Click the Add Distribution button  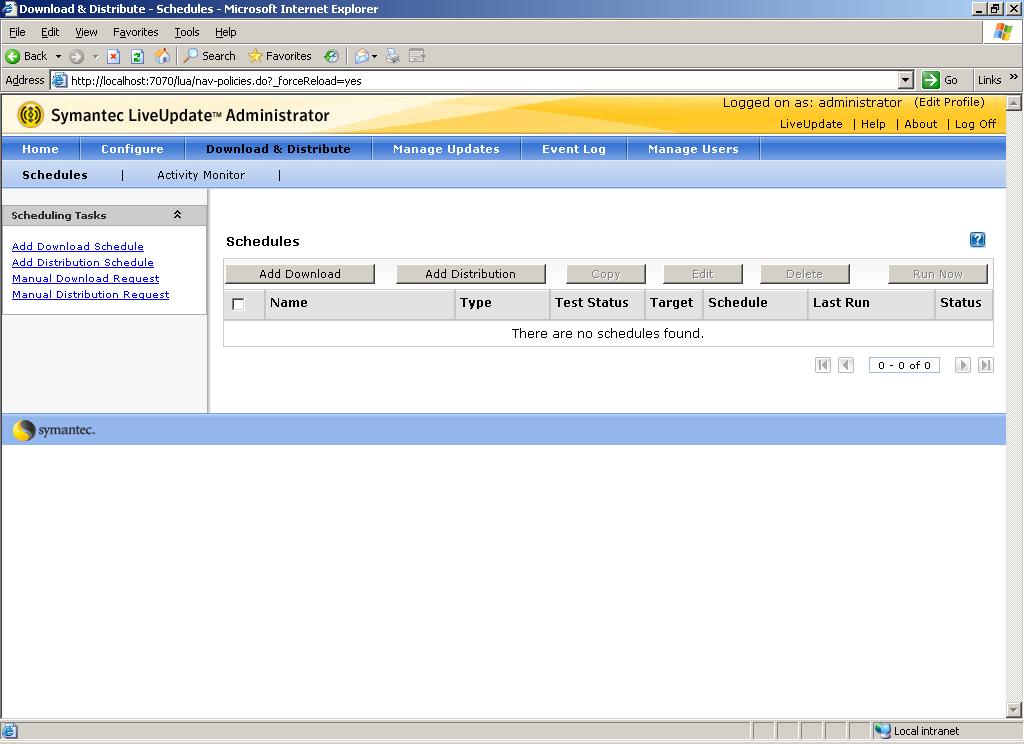click(x=470, y=274)
